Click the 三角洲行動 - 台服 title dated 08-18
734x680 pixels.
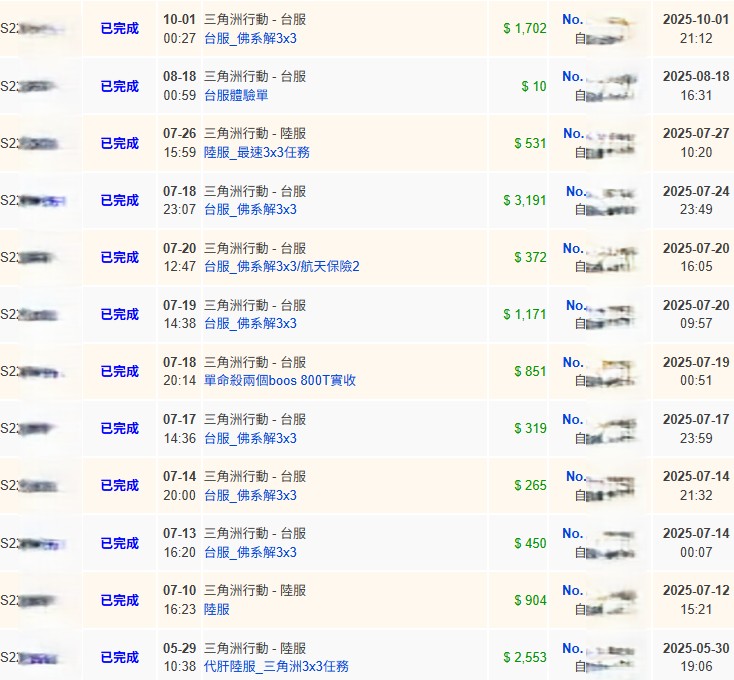pyautogui.click(x=255, y=76)
